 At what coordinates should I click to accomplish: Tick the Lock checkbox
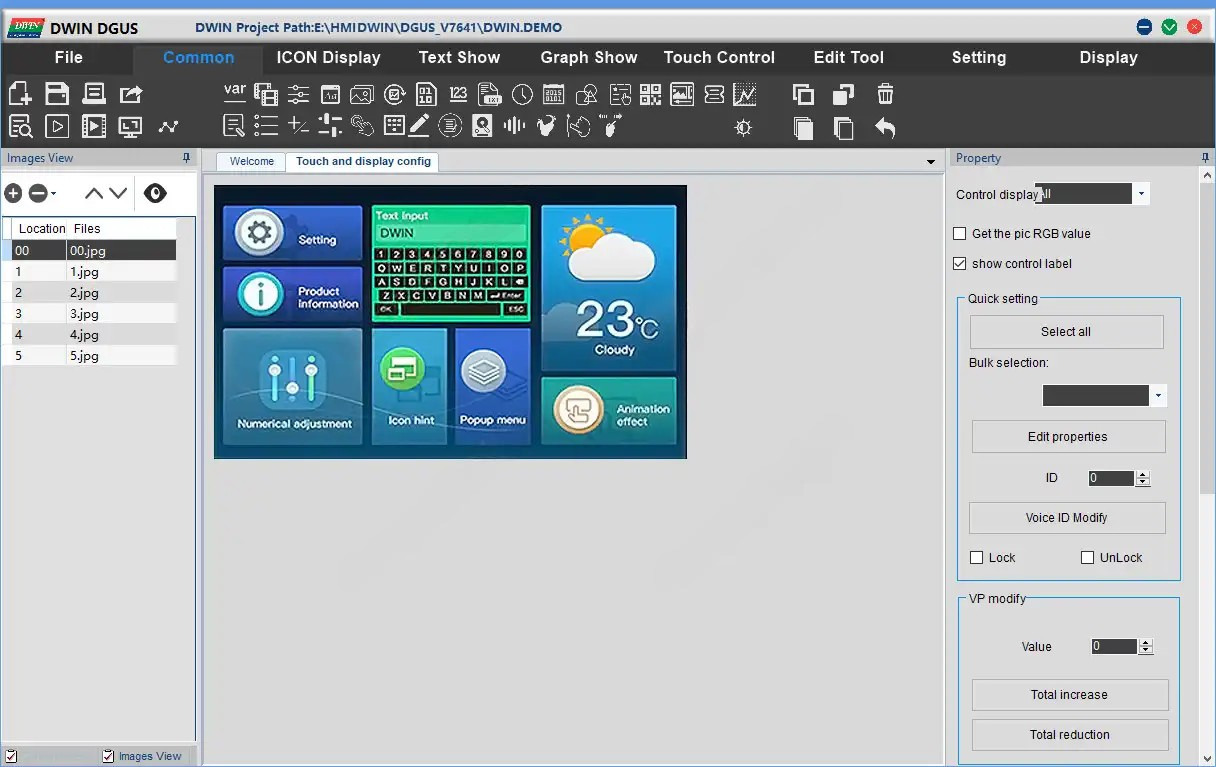tap(977, 558)
